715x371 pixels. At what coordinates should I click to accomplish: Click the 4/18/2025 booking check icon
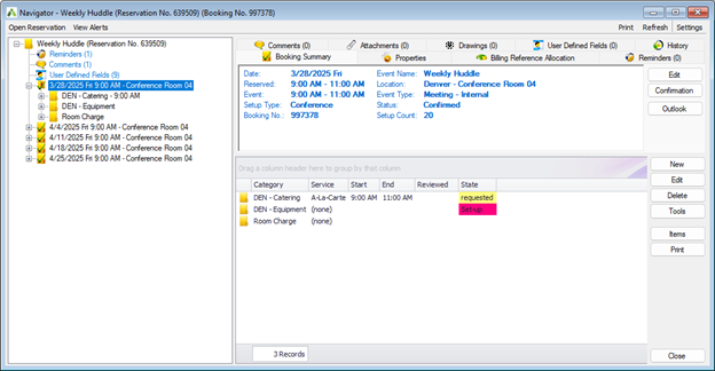tap(41, 148)
